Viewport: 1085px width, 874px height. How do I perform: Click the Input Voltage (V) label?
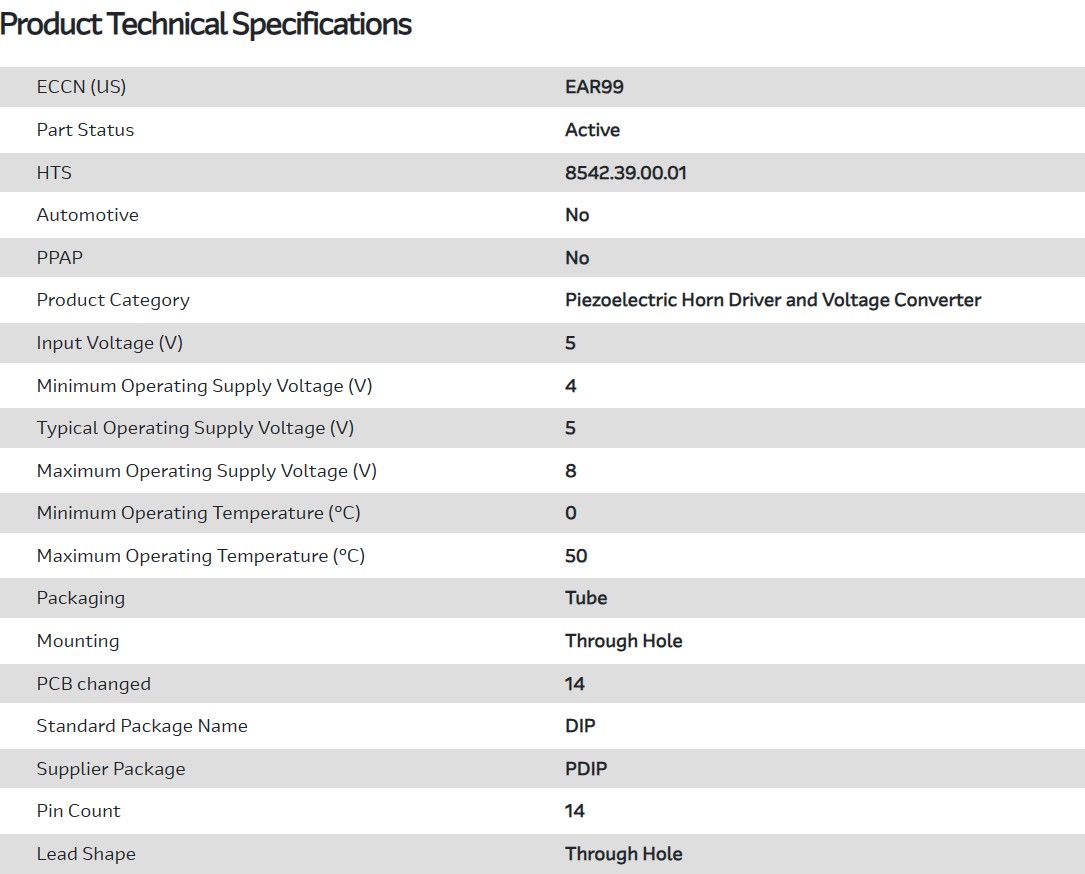(110, 343)
